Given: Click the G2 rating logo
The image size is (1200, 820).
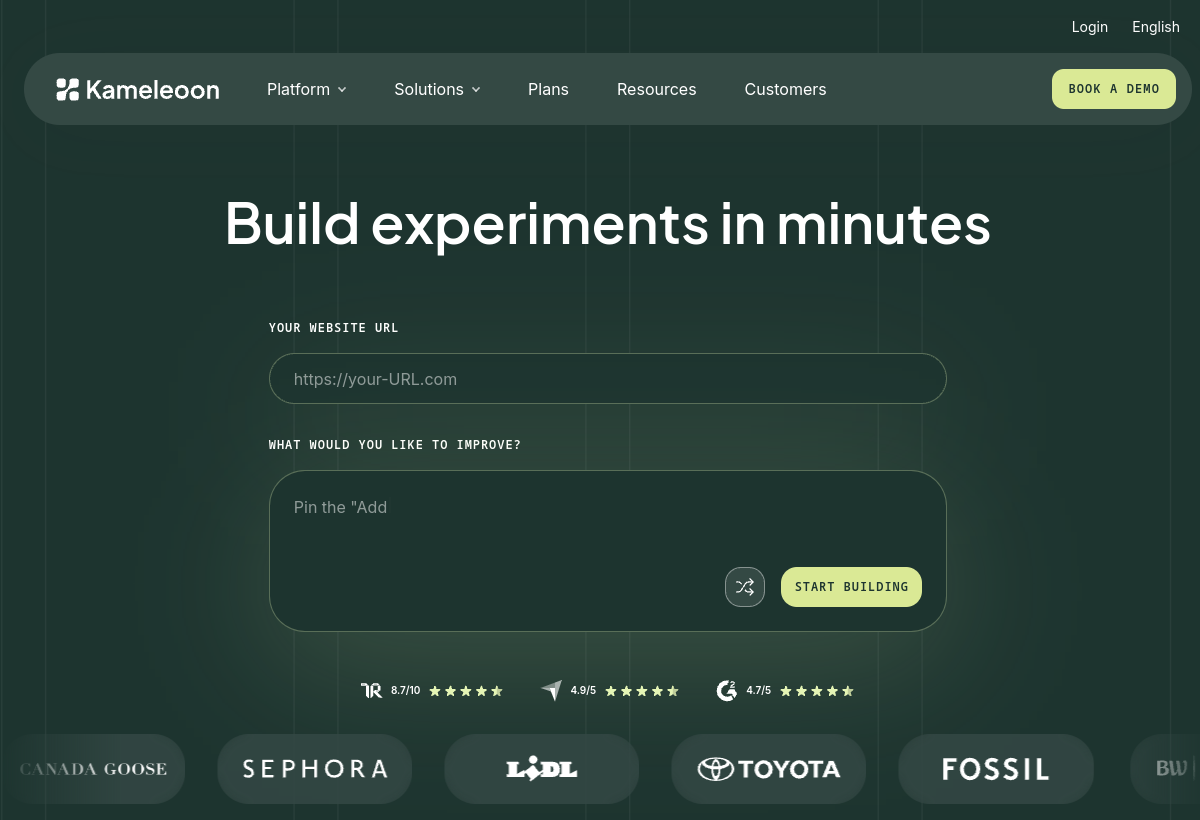Looking at the screenshot, I should [727, 690].
